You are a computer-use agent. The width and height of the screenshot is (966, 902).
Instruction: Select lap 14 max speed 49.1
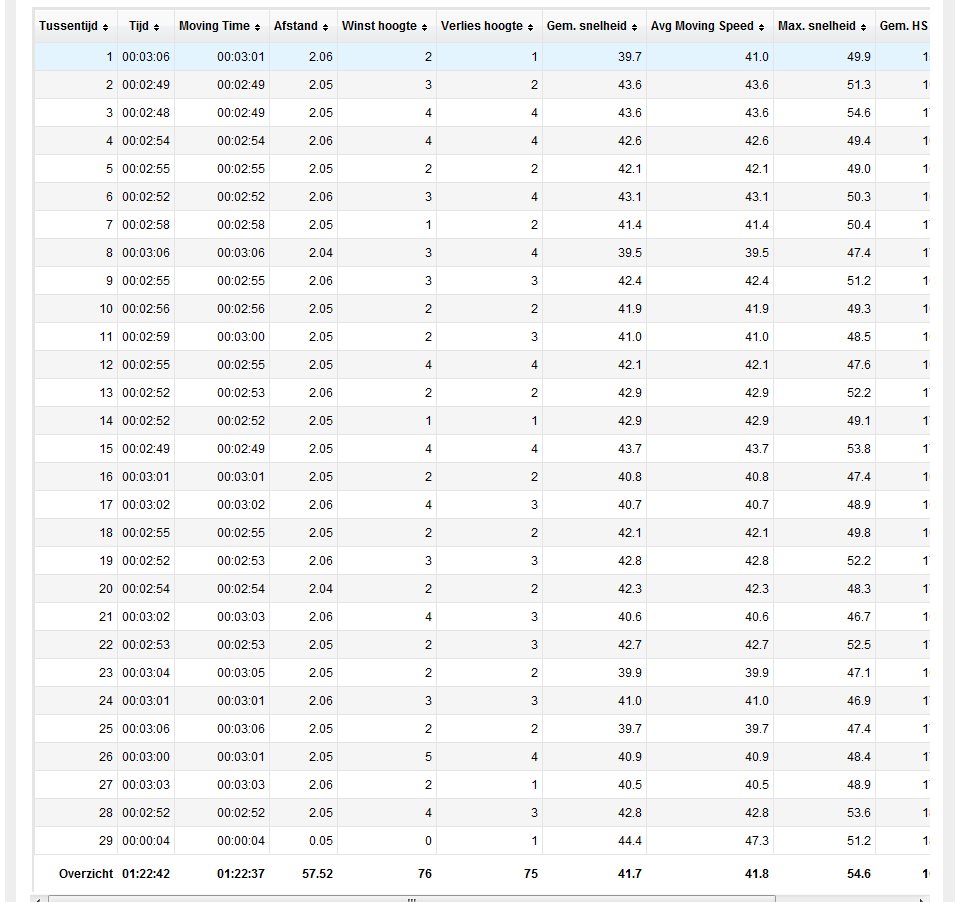pos(859,421)
